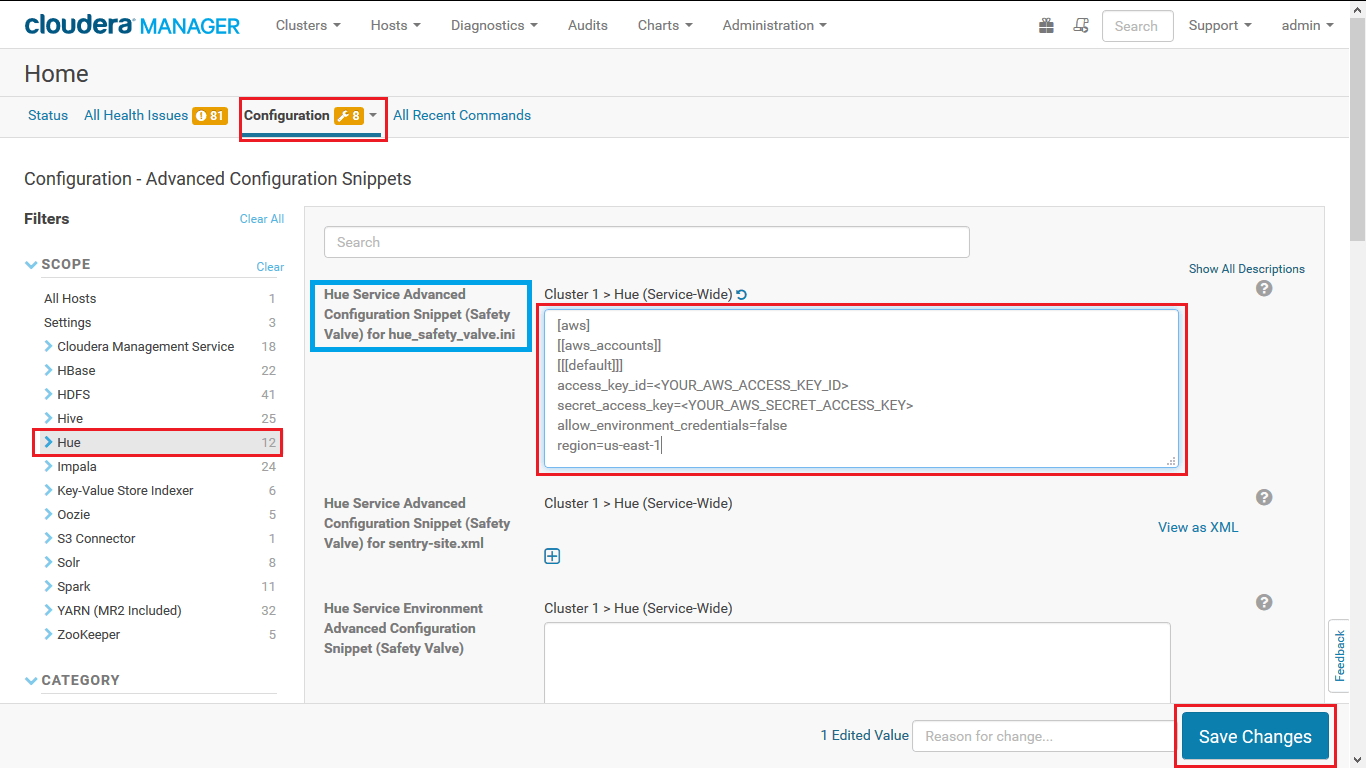
Task: Click View as XML link
Action: (x=1198, y=527)
